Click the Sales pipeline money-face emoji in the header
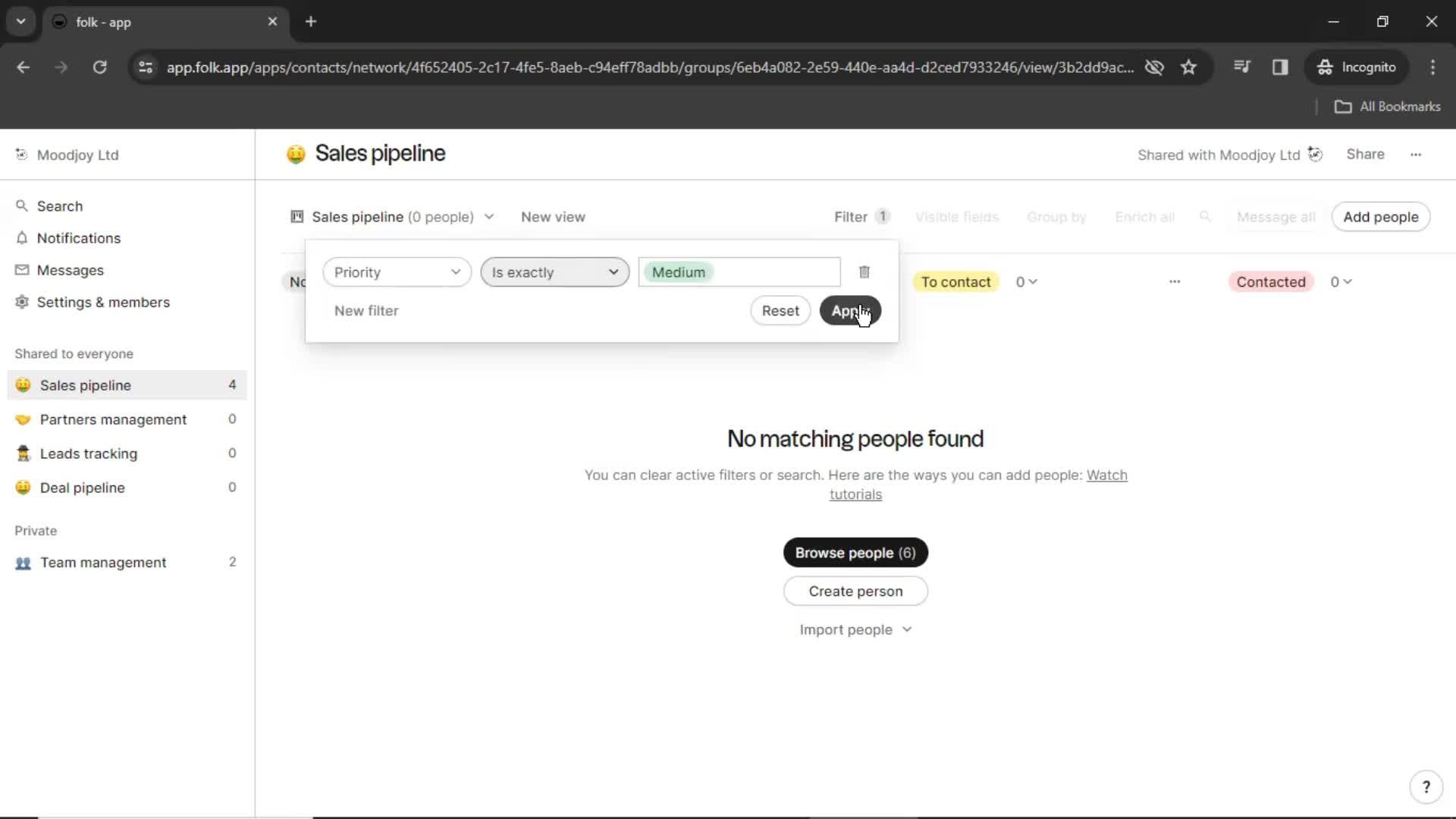 [x=296, y=154]
